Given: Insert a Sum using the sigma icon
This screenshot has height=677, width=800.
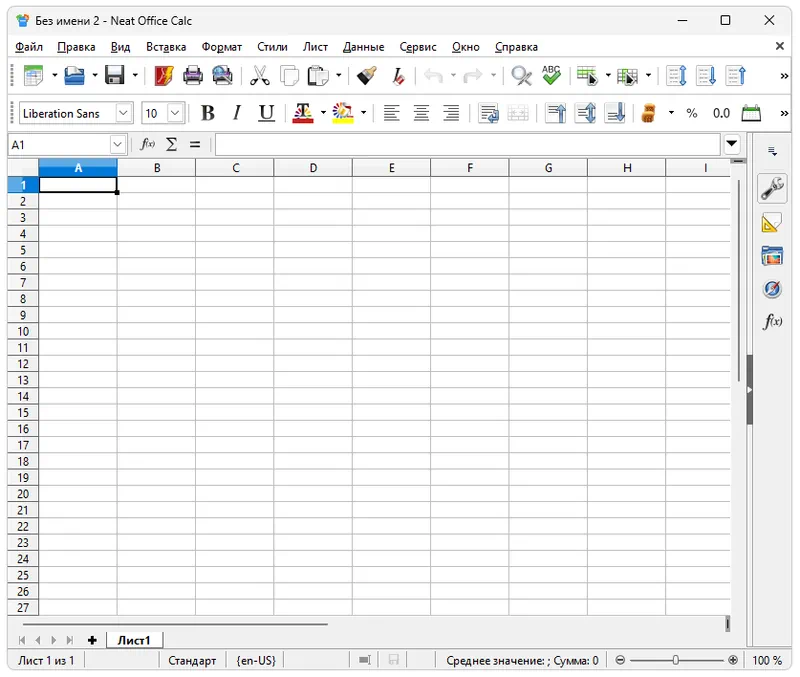Looking at the screenshot, I should 172,144.
